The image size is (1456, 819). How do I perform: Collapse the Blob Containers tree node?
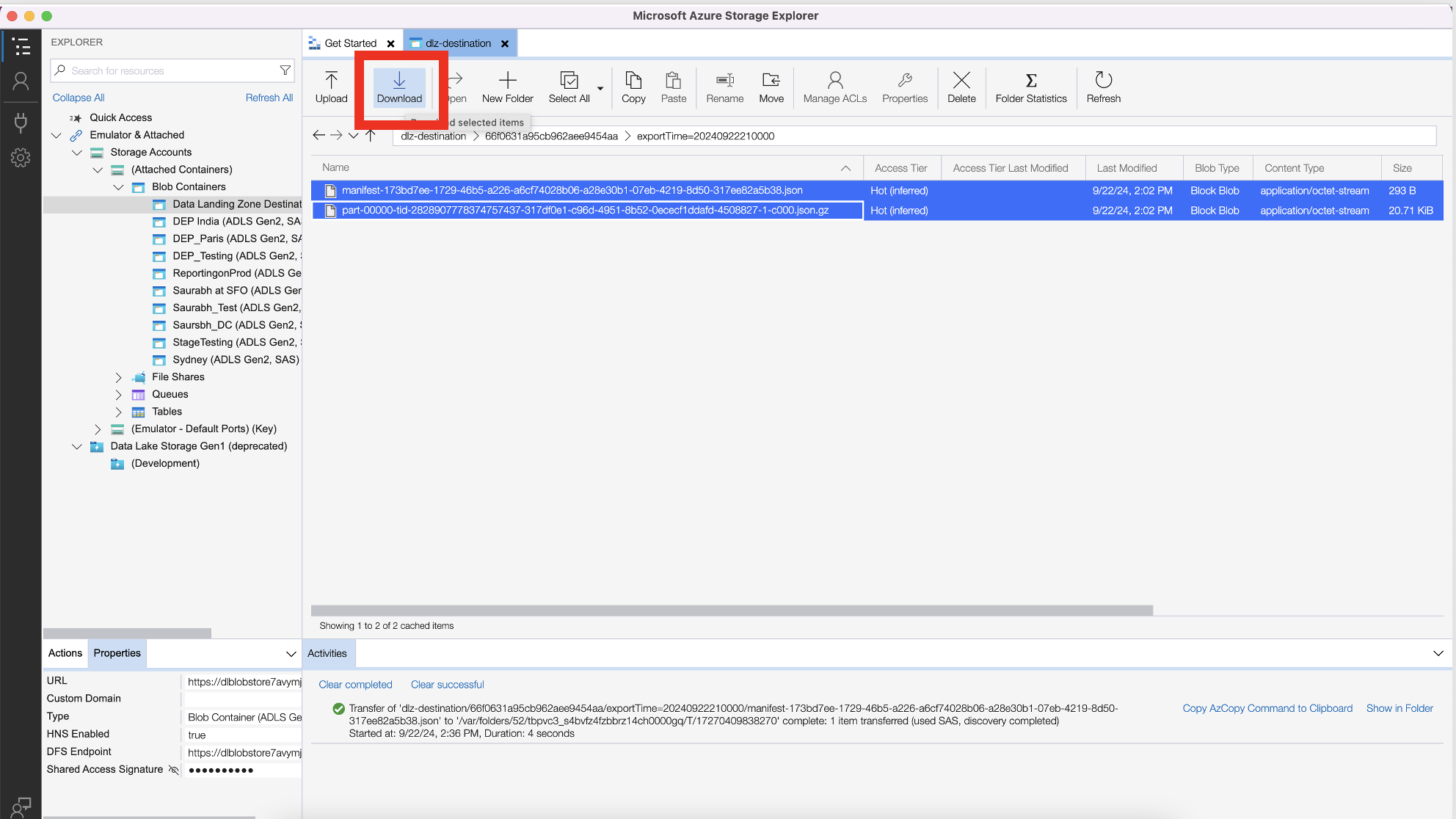tap(118, 187)
